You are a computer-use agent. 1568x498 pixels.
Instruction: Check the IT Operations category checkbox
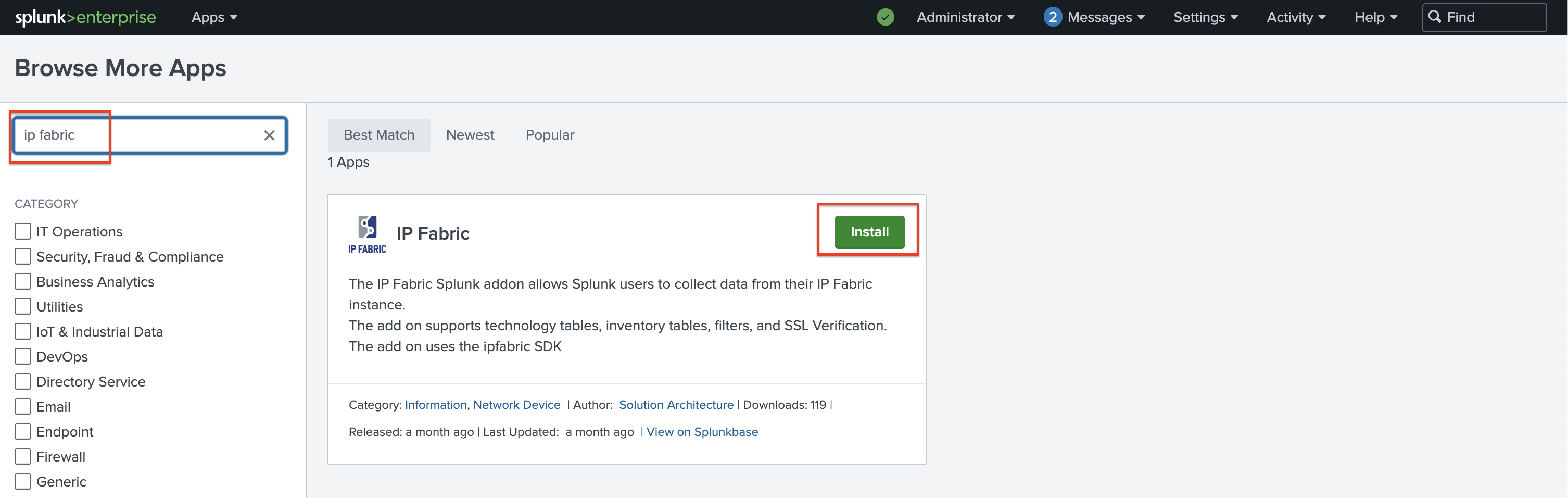coord(23,231)
